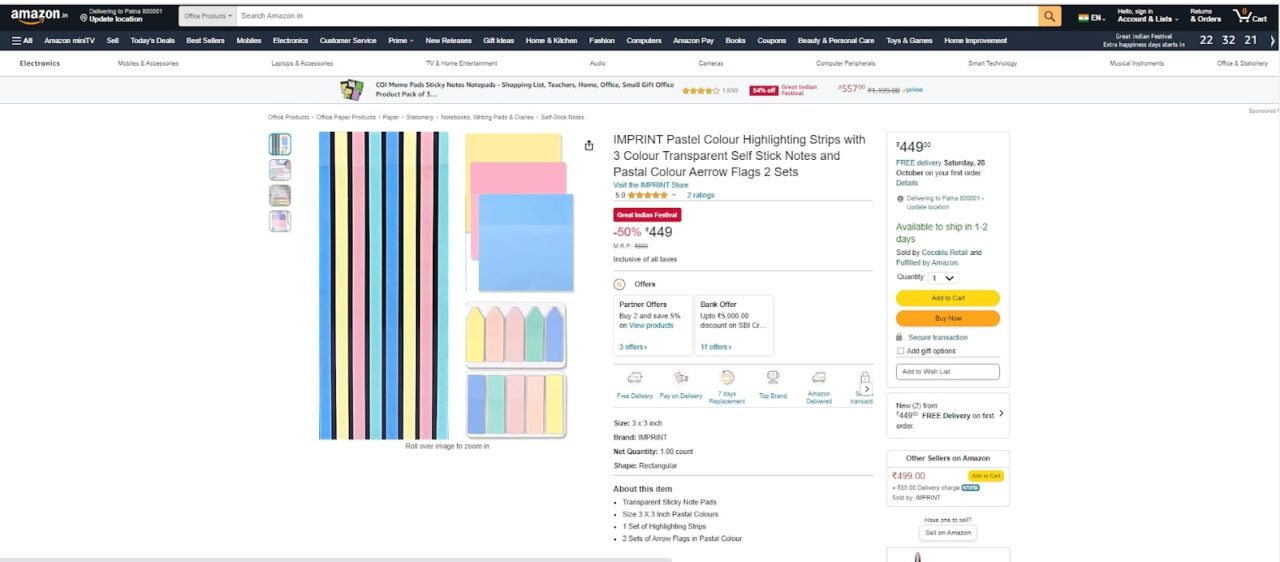Click the Offers percent badge icon
Image resolution: width=1280 pixels, height=562 pixels.
tap(620, 284)
